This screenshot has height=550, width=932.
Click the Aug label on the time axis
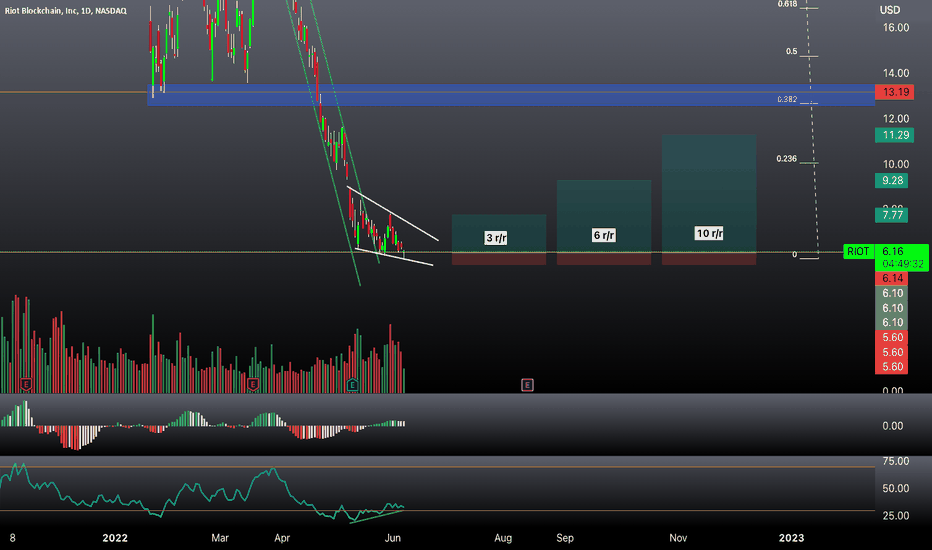pyautogui.click(x=503, y=538)
